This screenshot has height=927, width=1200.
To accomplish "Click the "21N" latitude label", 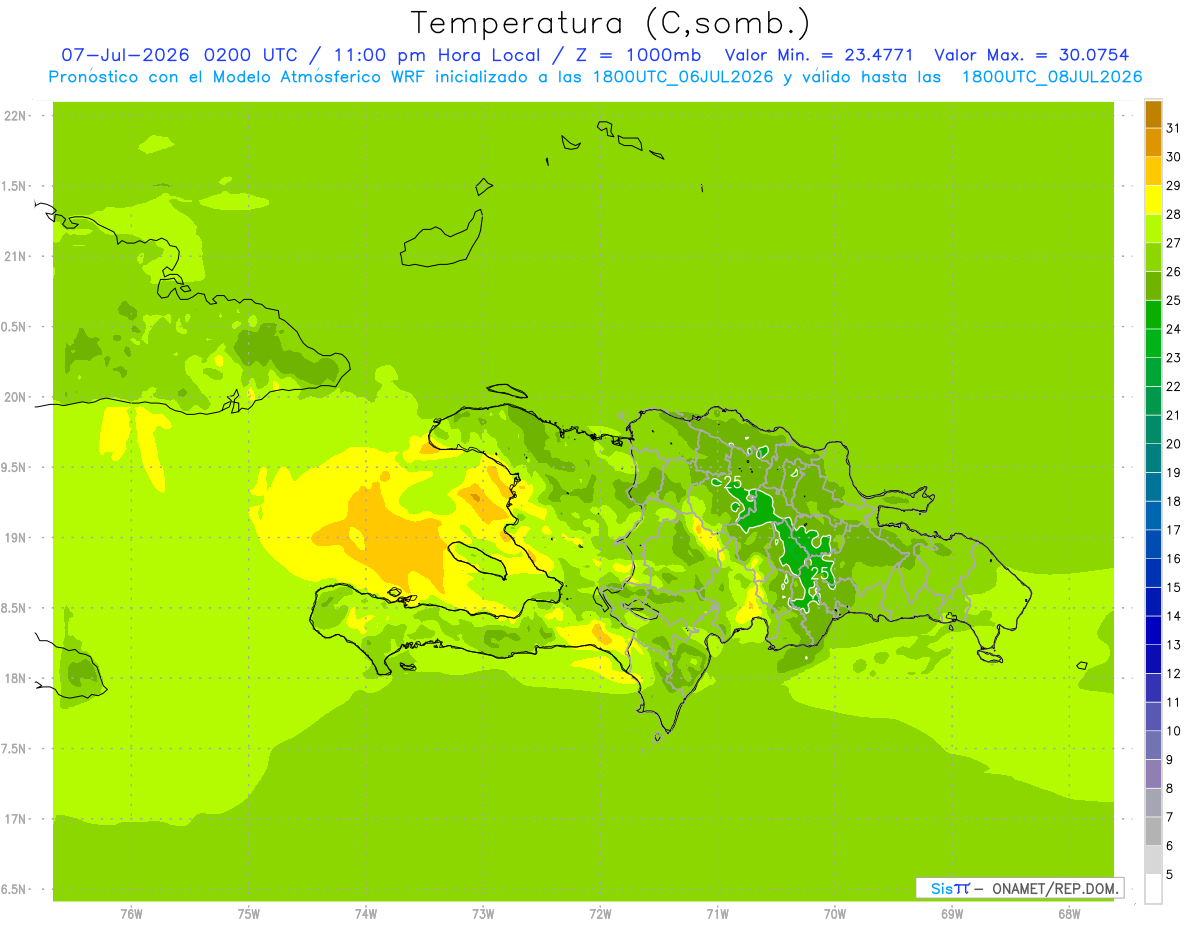I will [15, 257].
